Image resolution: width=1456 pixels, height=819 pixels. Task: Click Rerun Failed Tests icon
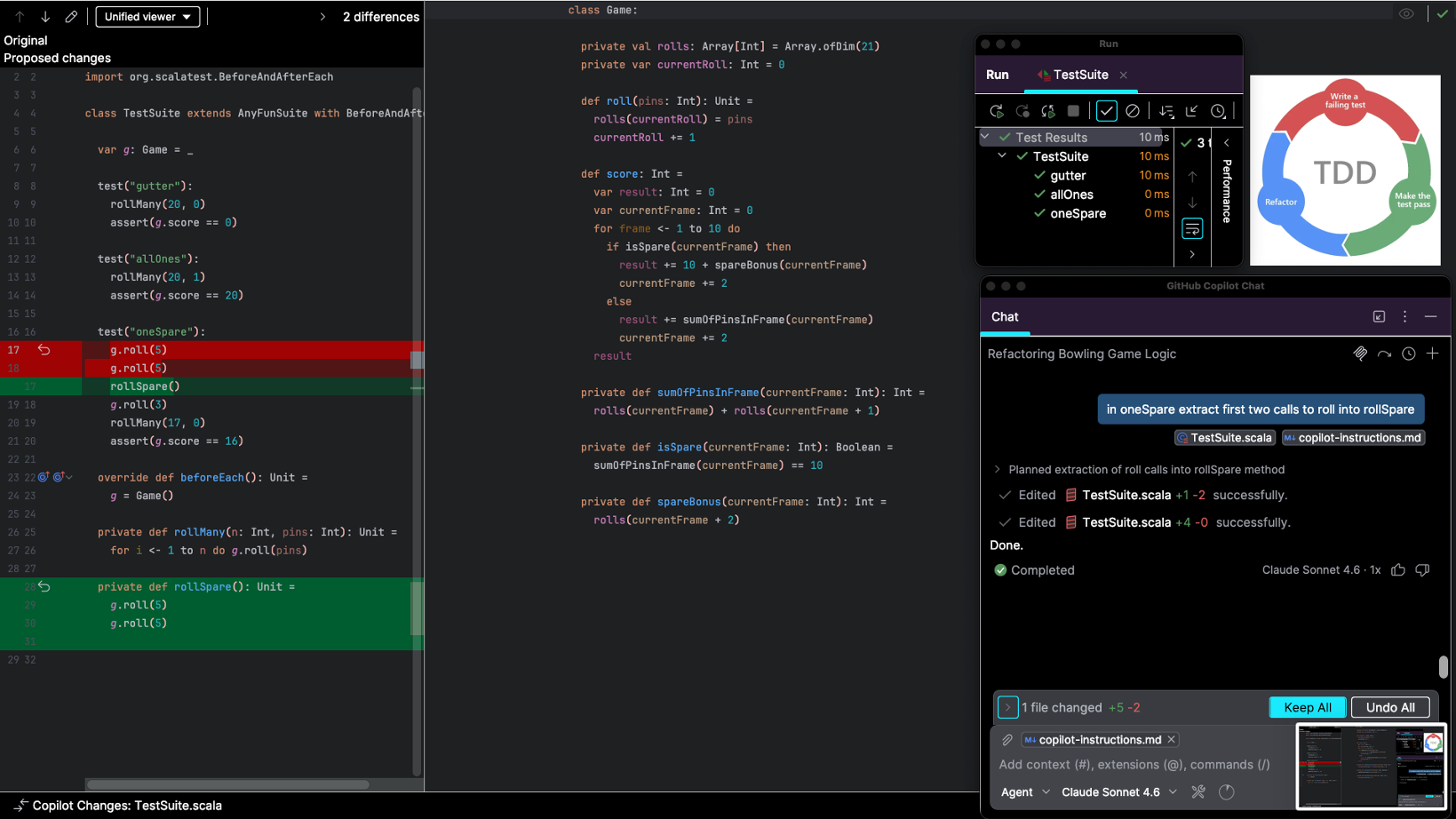(1022, 111)
